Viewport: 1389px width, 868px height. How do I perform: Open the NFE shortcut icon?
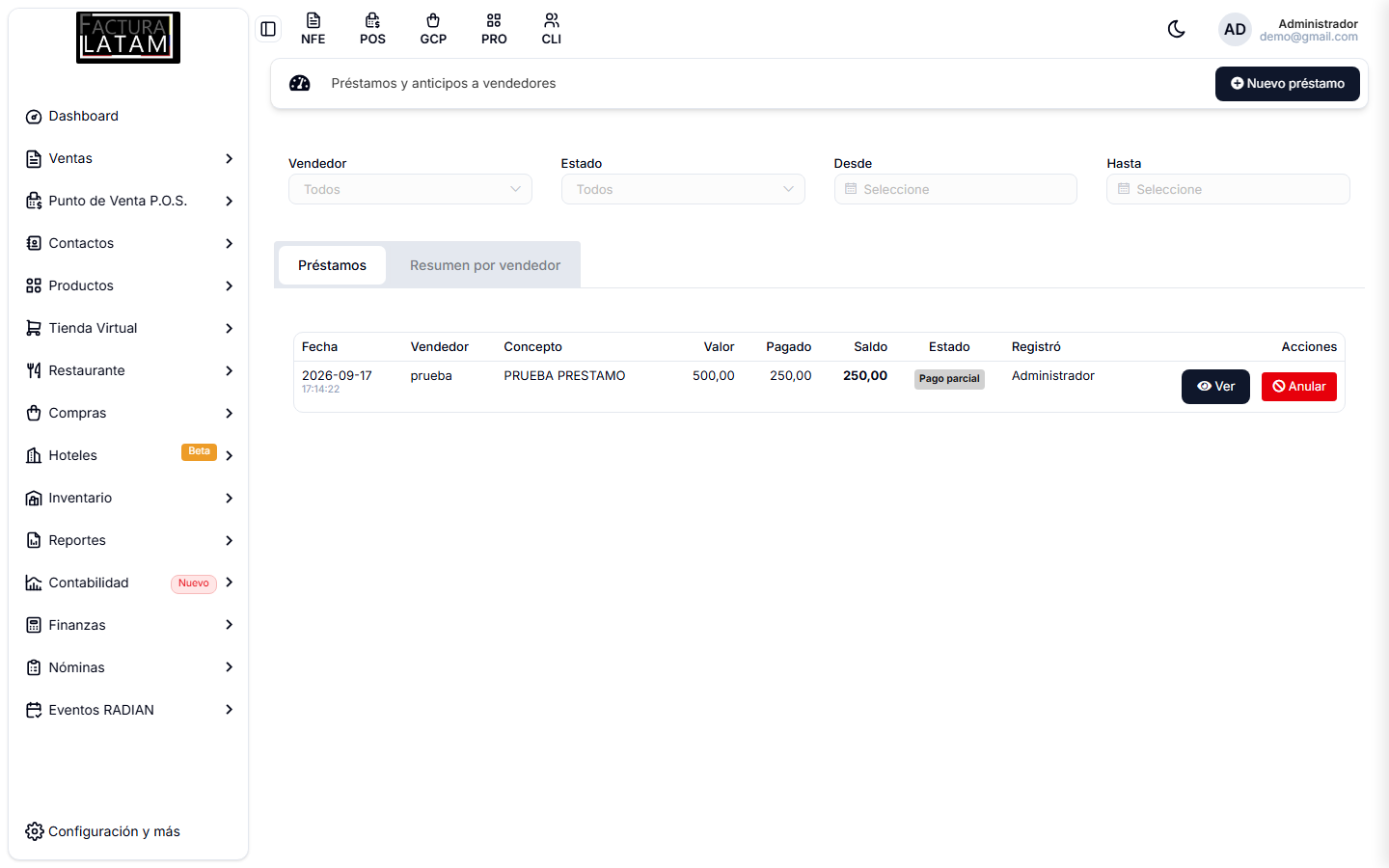[x=313, y=29]
